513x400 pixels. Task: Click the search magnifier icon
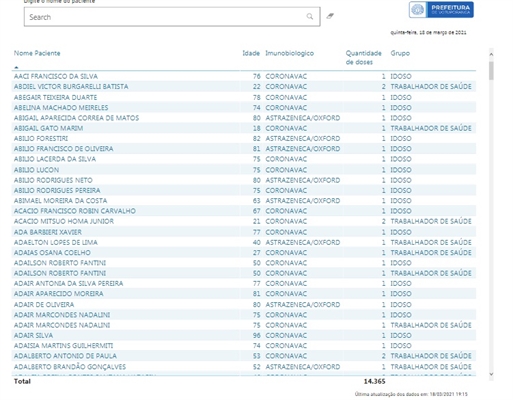point(310,17)
